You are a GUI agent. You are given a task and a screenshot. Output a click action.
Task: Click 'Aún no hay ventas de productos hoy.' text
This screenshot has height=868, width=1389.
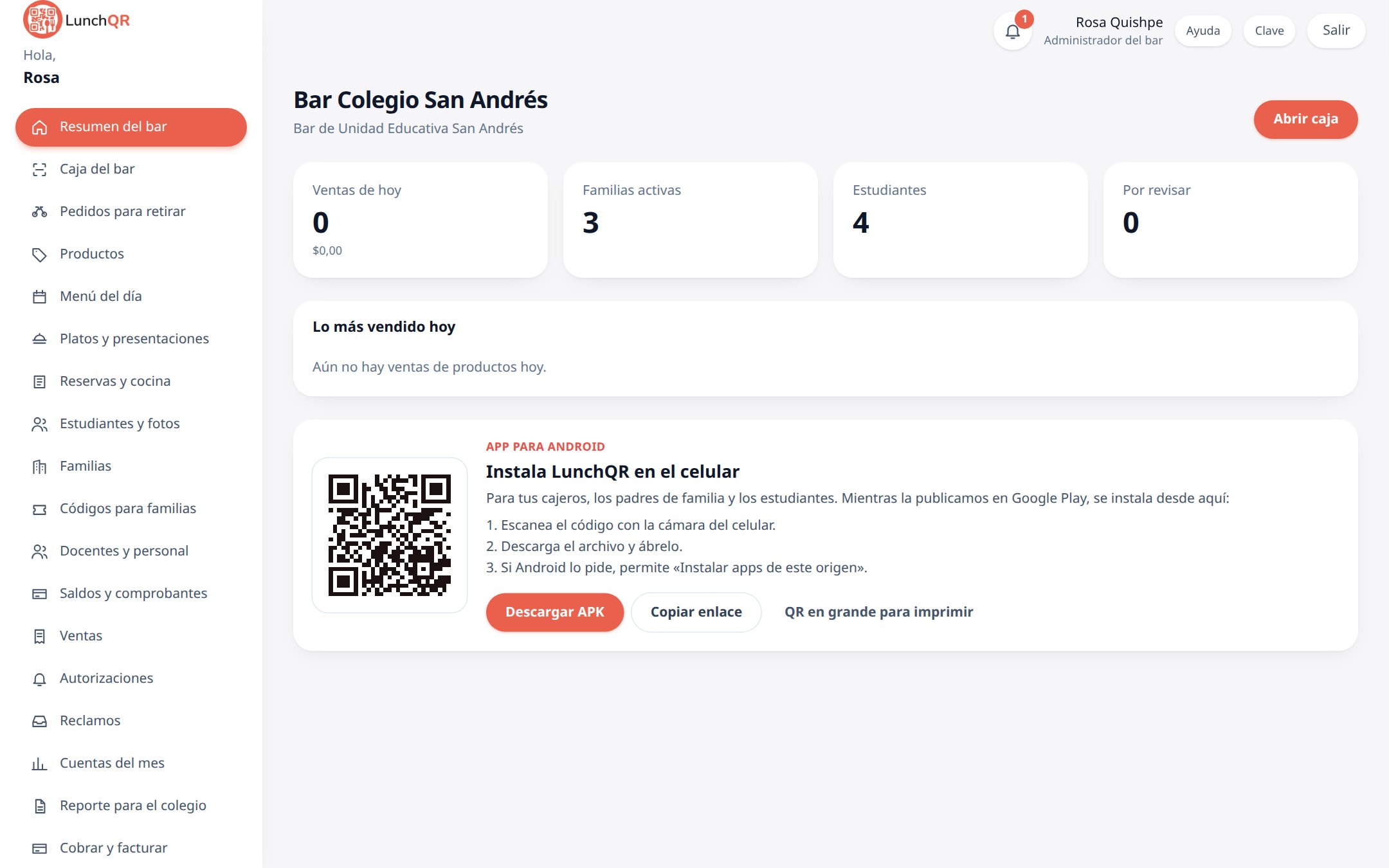(x=429, y=367)
